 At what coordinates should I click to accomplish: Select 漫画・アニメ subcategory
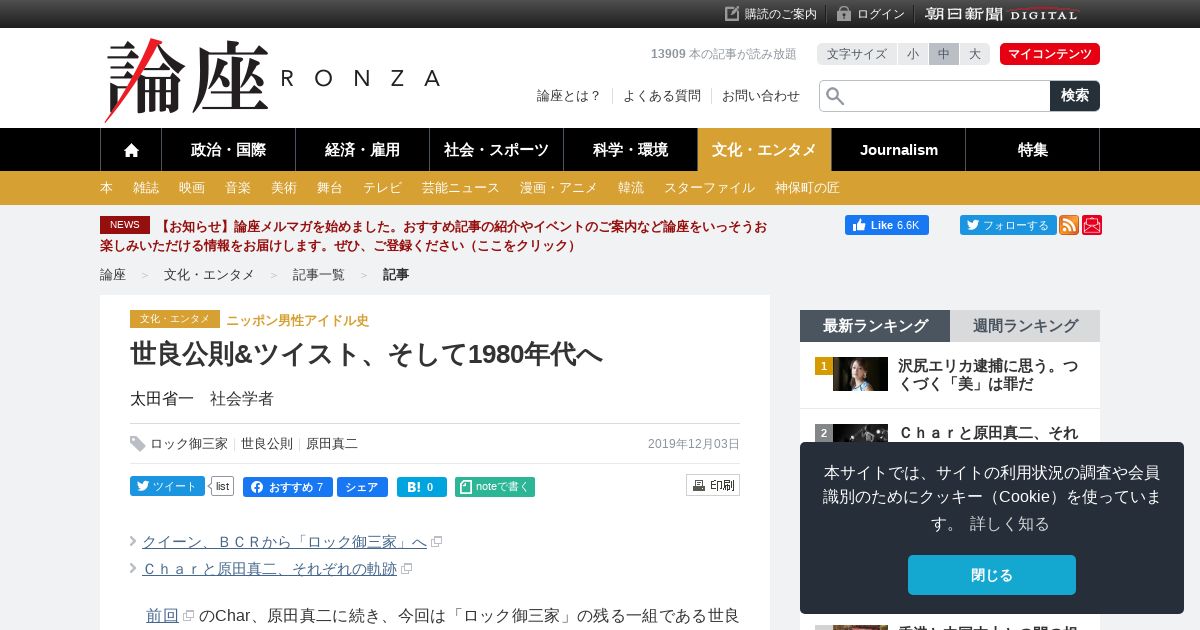tap(559, 188)
